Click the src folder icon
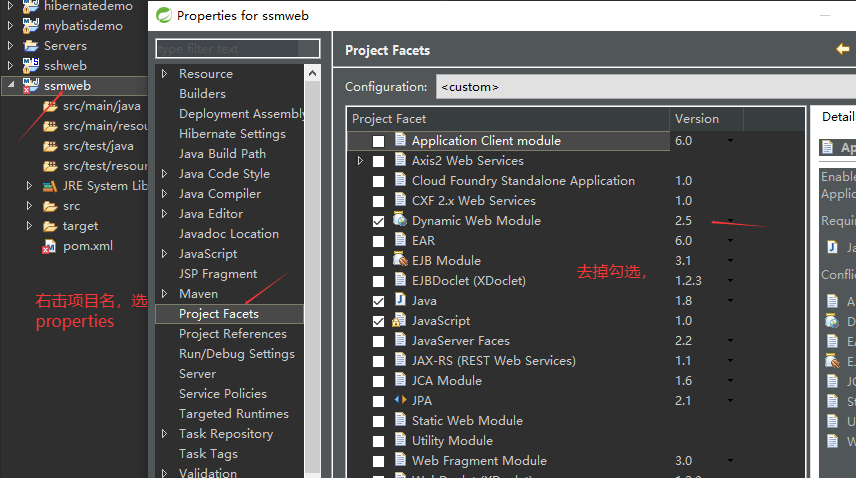 click(50, 206)
